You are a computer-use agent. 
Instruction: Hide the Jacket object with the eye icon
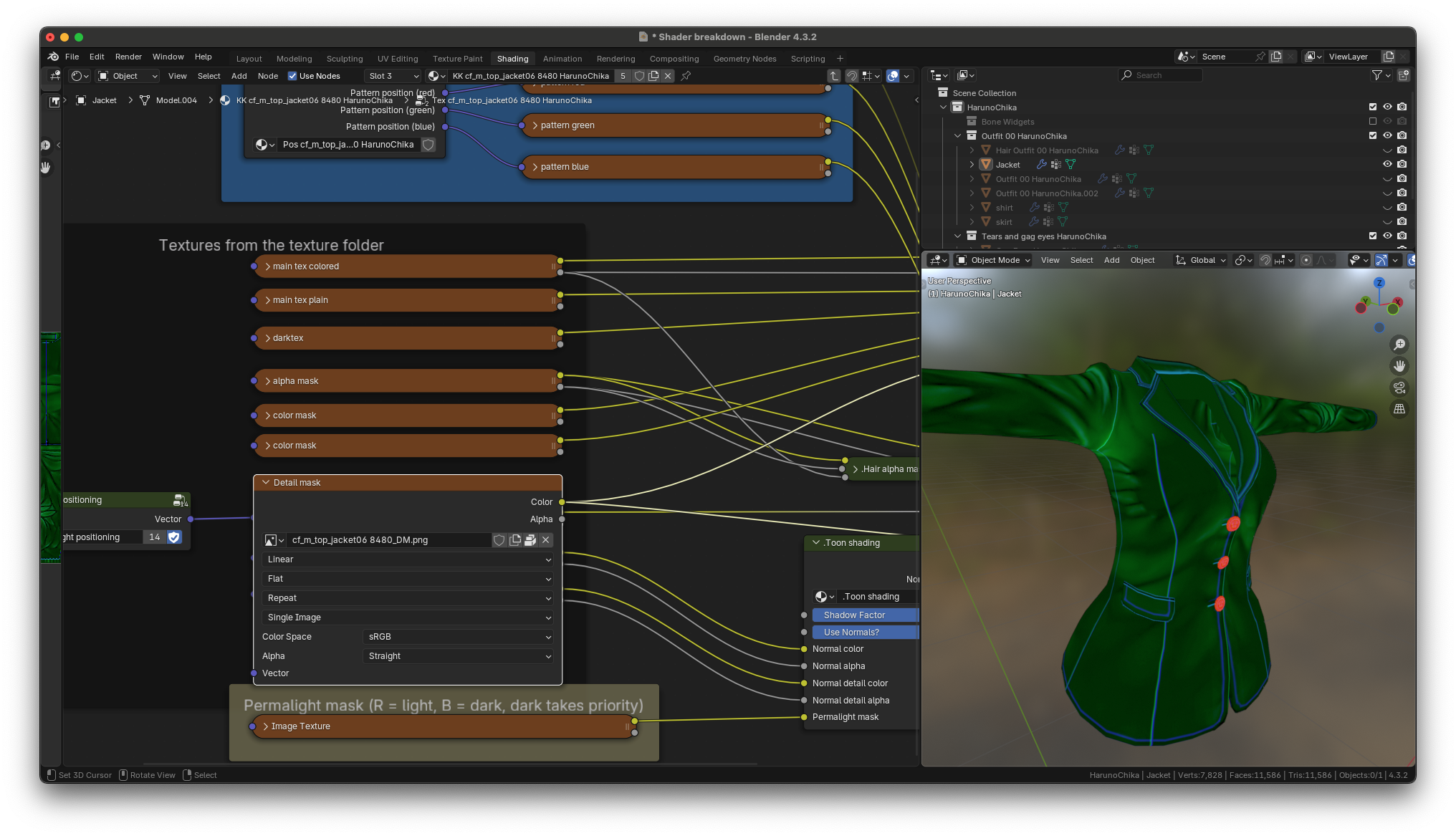(x=1387, y=164)
